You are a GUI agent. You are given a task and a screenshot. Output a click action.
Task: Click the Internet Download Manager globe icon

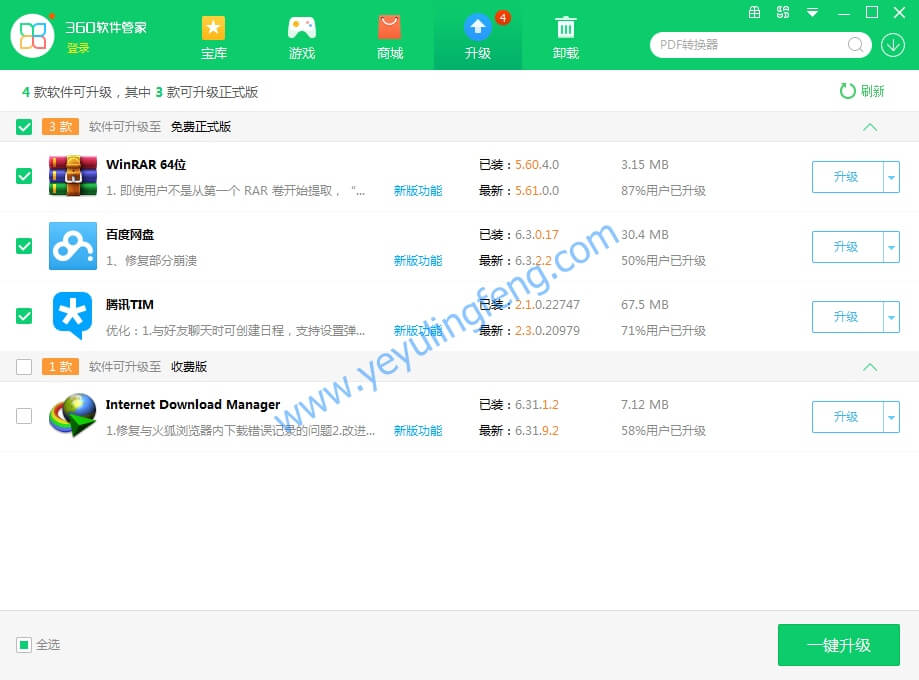point(73,416)
